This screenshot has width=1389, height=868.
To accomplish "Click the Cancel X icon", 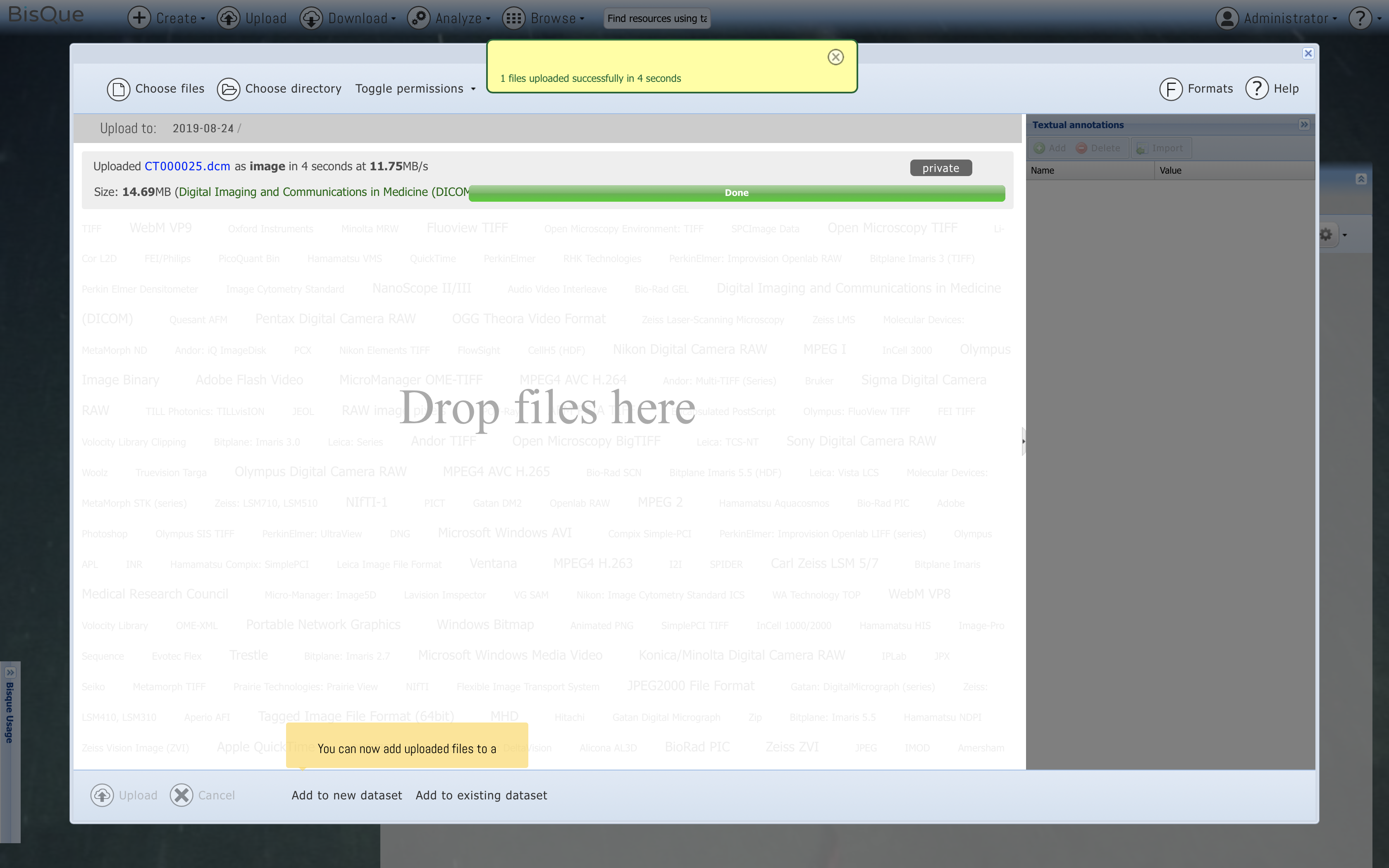I will tap(181, 795).
